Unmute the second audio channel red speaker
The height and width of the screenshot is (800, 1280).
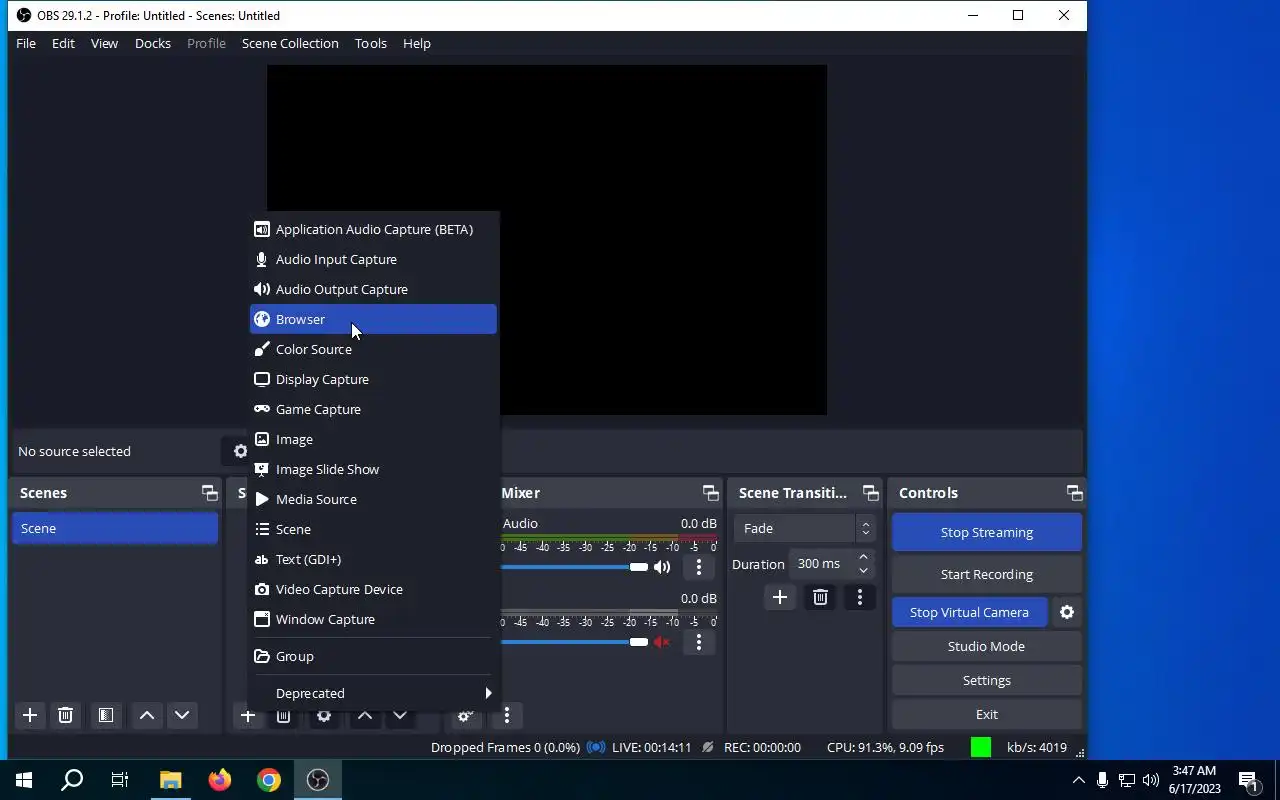point(662,642)
